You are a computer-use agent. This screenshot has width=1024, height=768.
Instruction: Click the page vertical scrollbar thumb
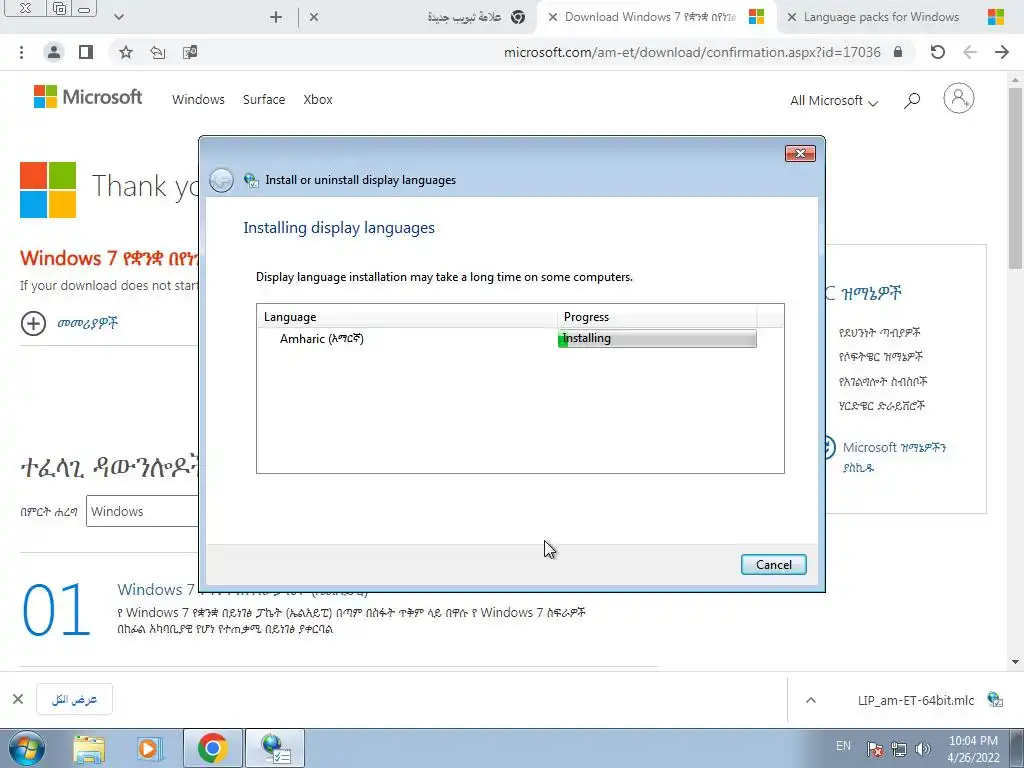click(1015, 176)
